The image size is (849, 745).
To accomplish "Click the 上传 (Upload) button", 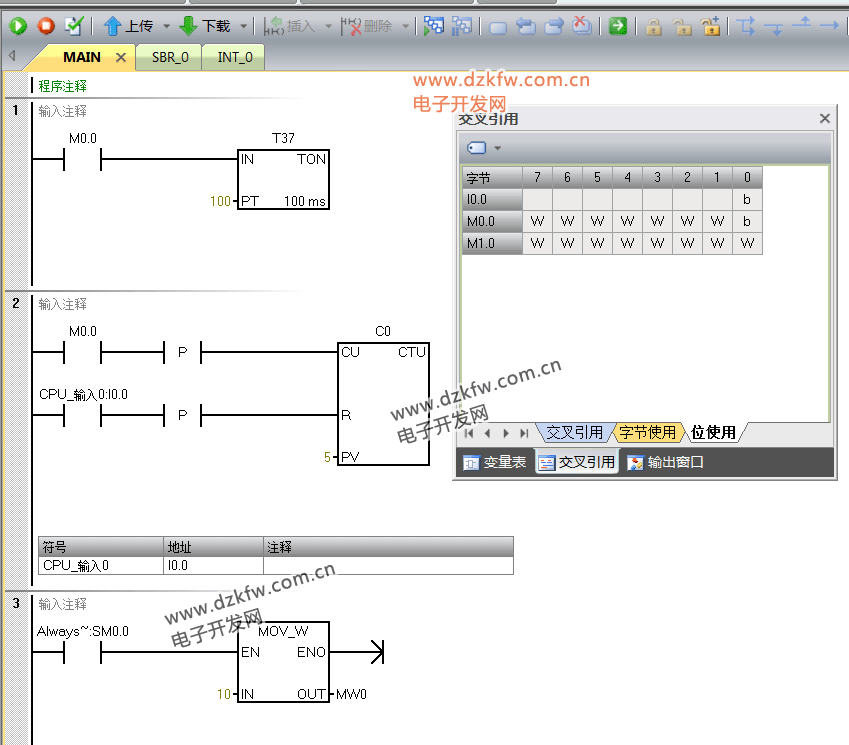I will pos(128,26).
